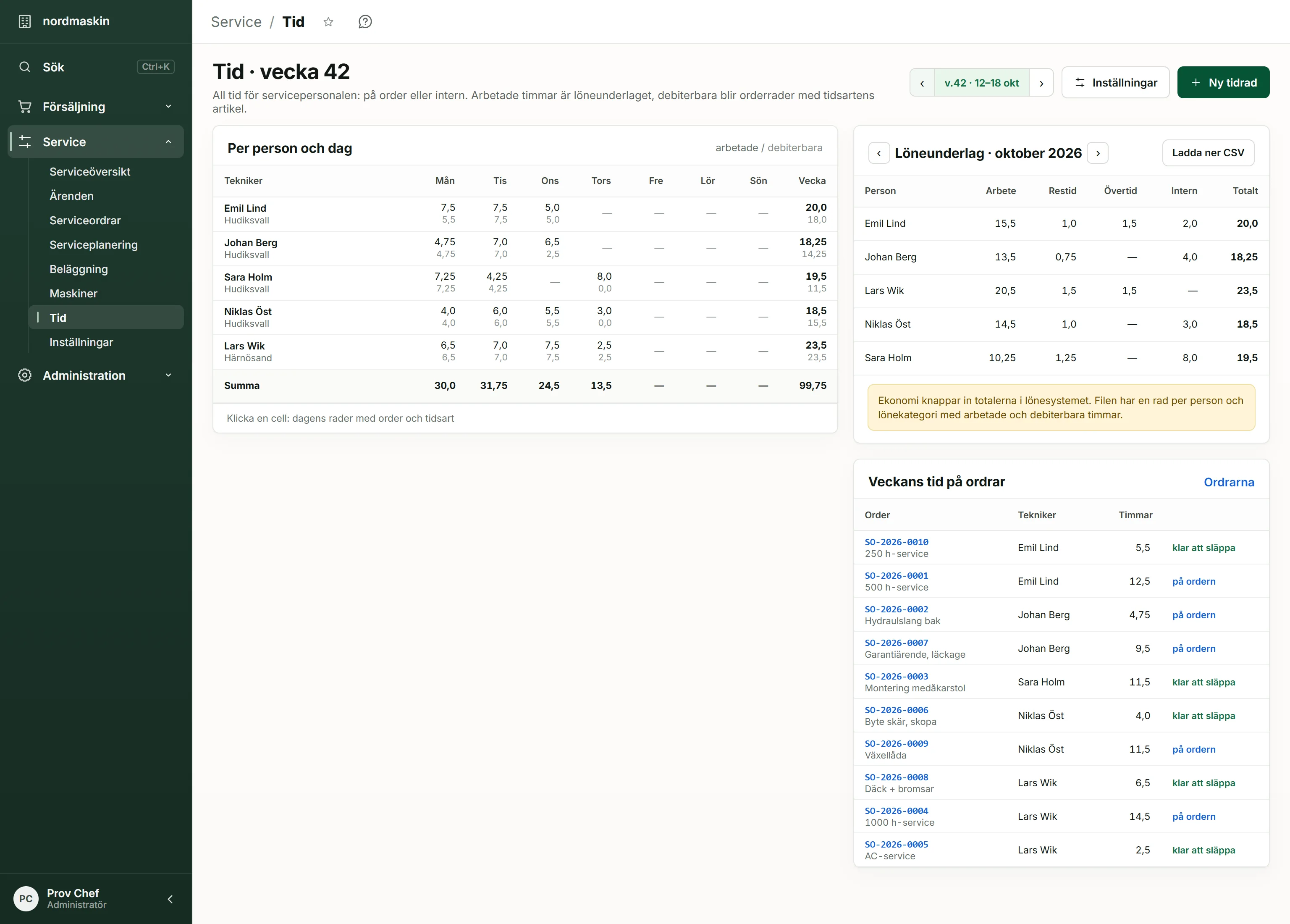Click the search magnifier icon
The width and height of the screenshot is (1290, 924).
coord(24,67)
